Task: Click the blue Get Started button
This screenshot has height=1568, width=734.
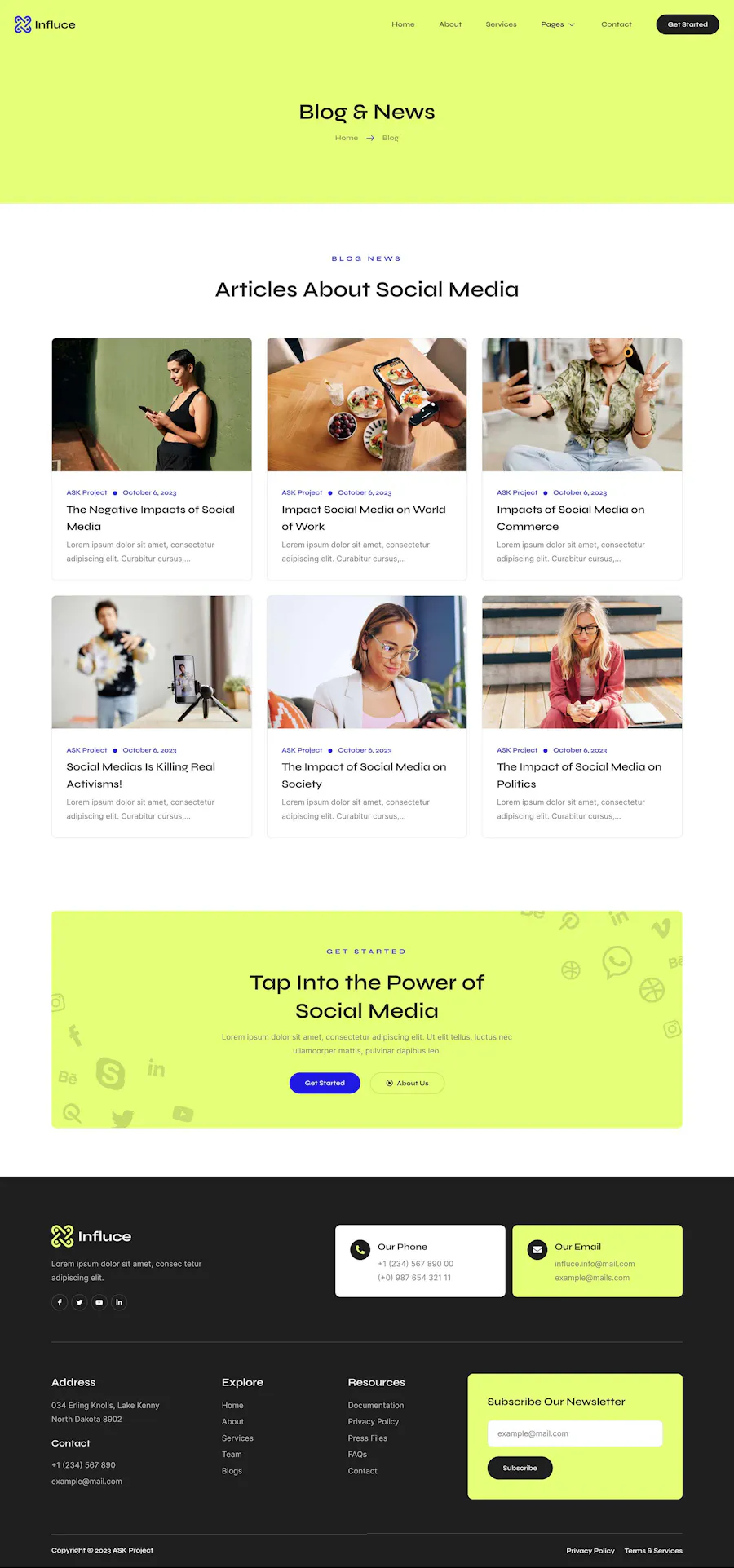Action: tap(325, 1083)
